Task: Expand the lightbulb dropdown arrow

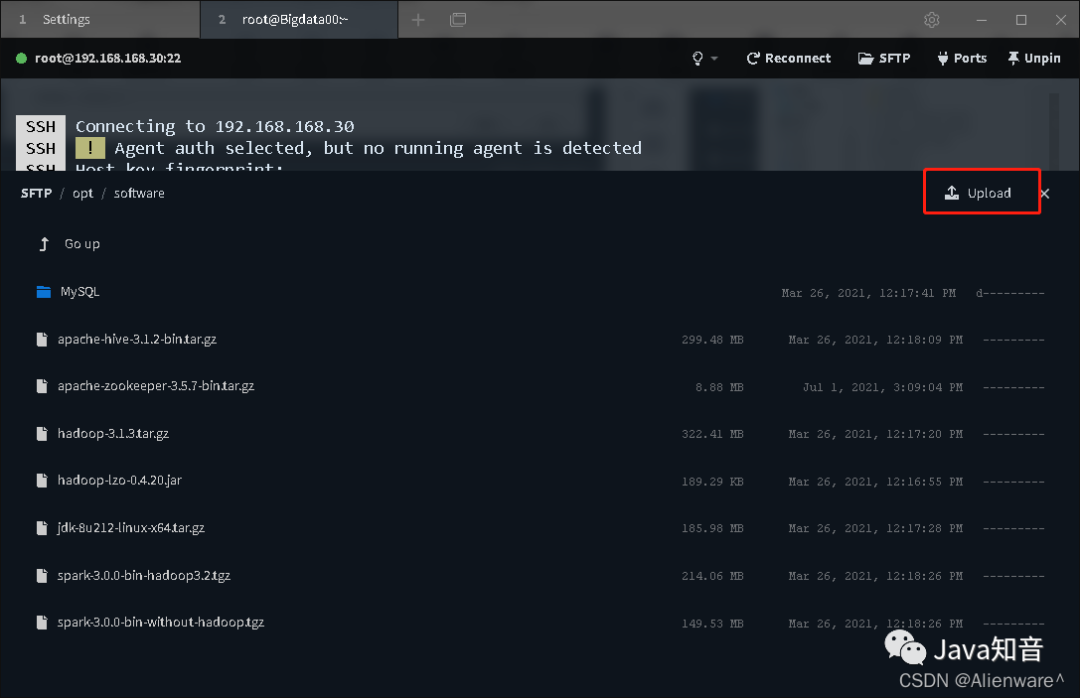Action: [x=714, y=59]
